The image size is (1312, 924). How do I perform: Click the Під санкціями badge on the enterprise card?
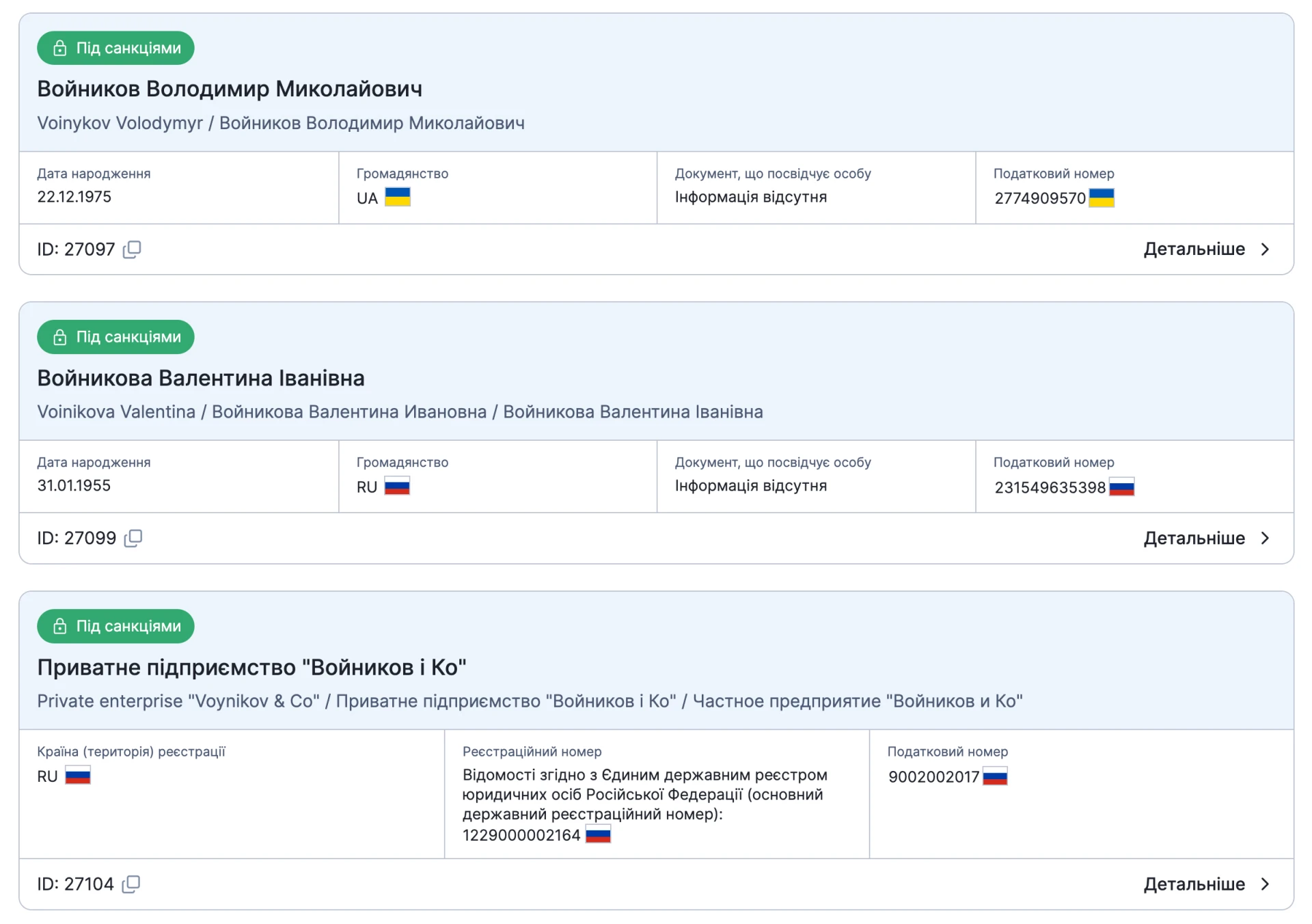click(x=115, y=626)
